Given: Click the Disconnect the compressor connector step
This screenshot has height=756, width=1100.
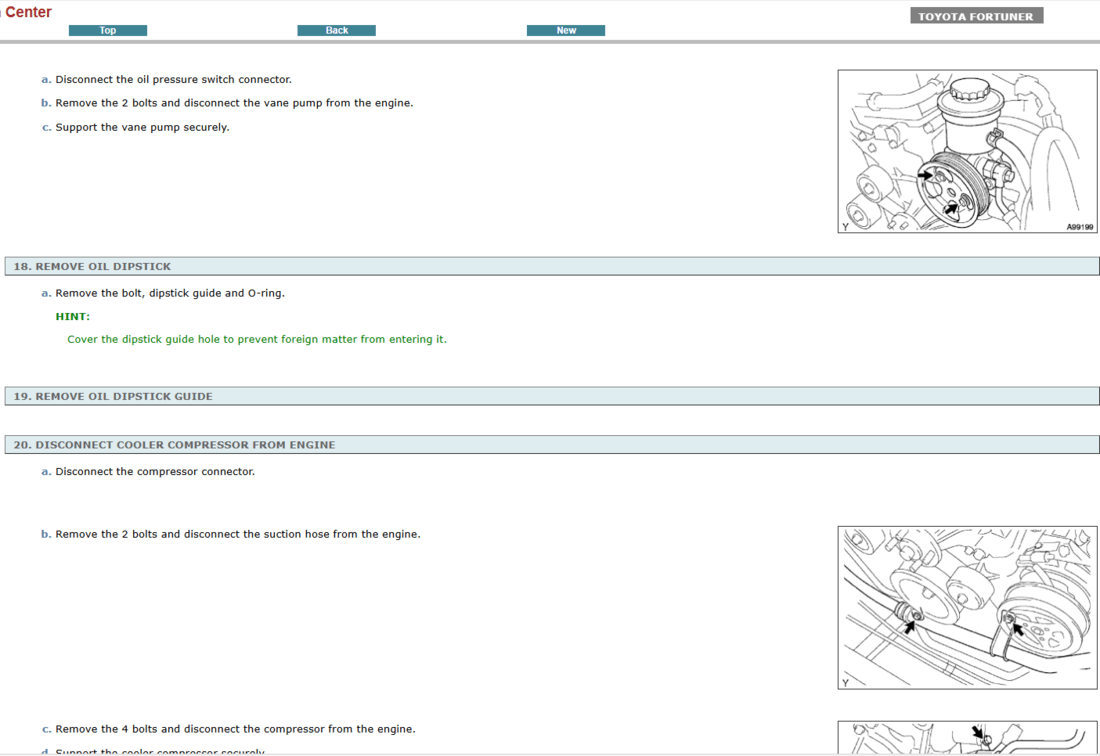Looking at the screenshot, I should coord(155,472).
